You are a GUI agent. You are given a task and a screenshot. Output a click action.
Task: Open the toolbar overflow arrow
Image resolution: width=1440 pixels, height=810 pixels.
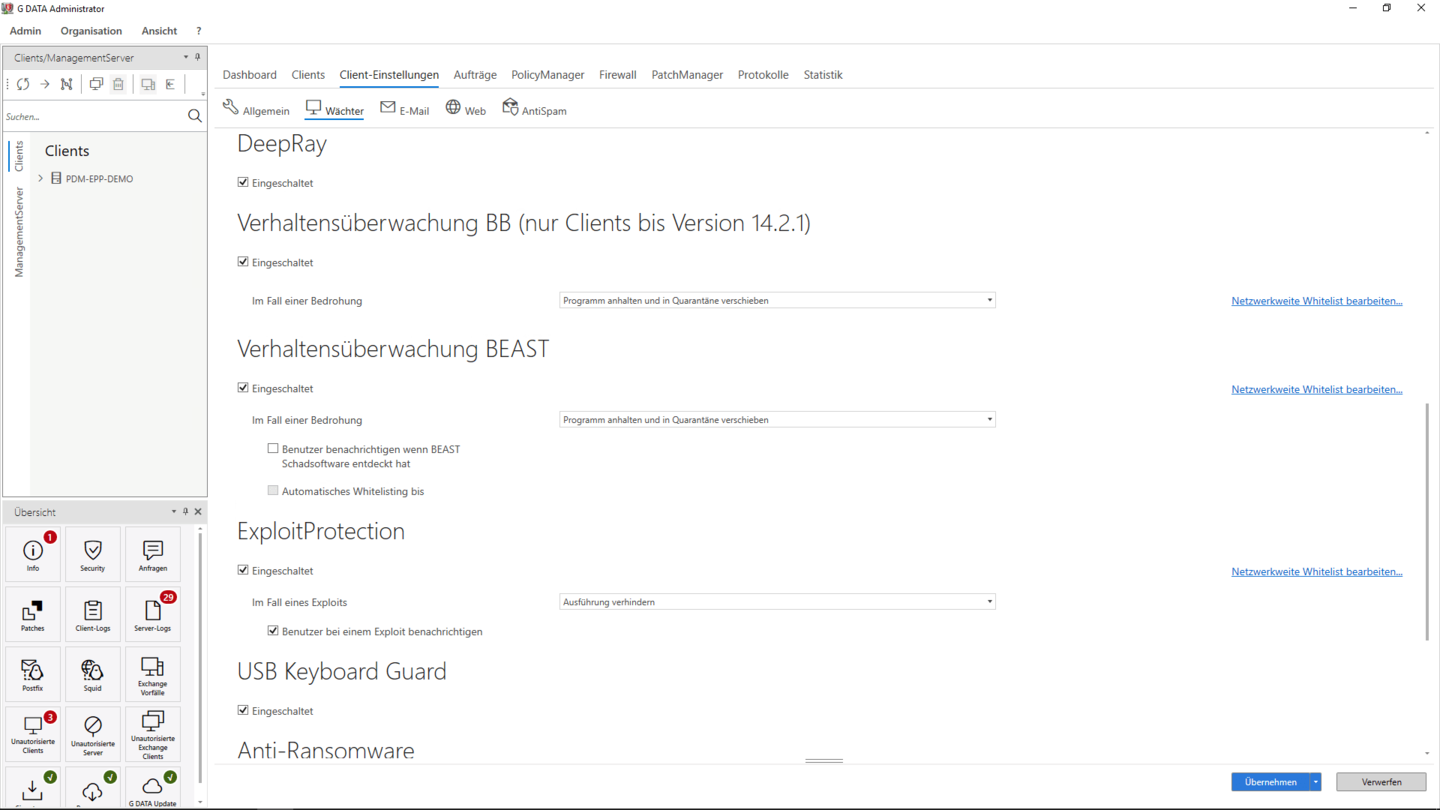(x=203, y=94)
